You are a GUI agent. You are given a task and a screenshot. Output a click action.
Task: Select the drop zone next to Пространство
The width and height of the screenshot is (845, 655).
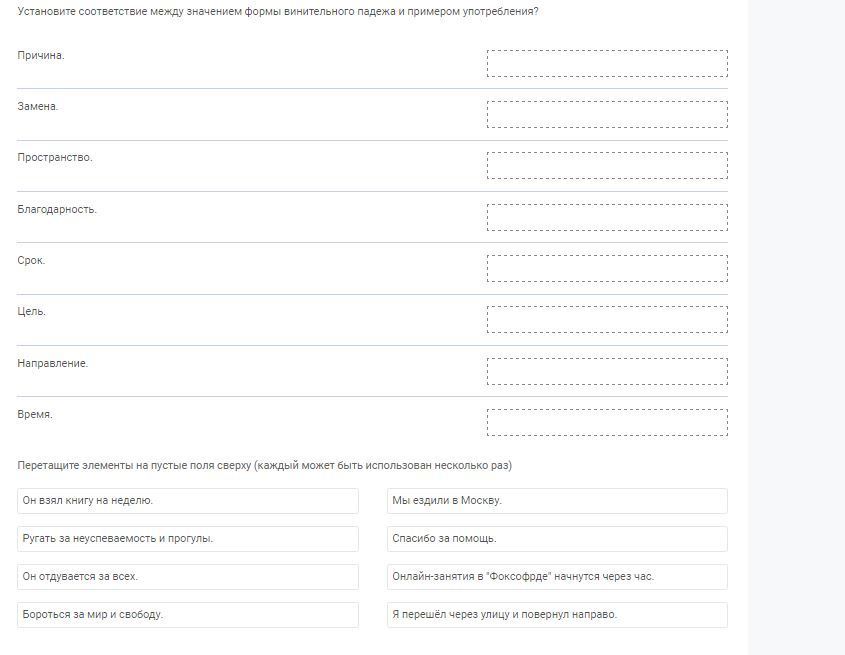(x=607, y=165)
